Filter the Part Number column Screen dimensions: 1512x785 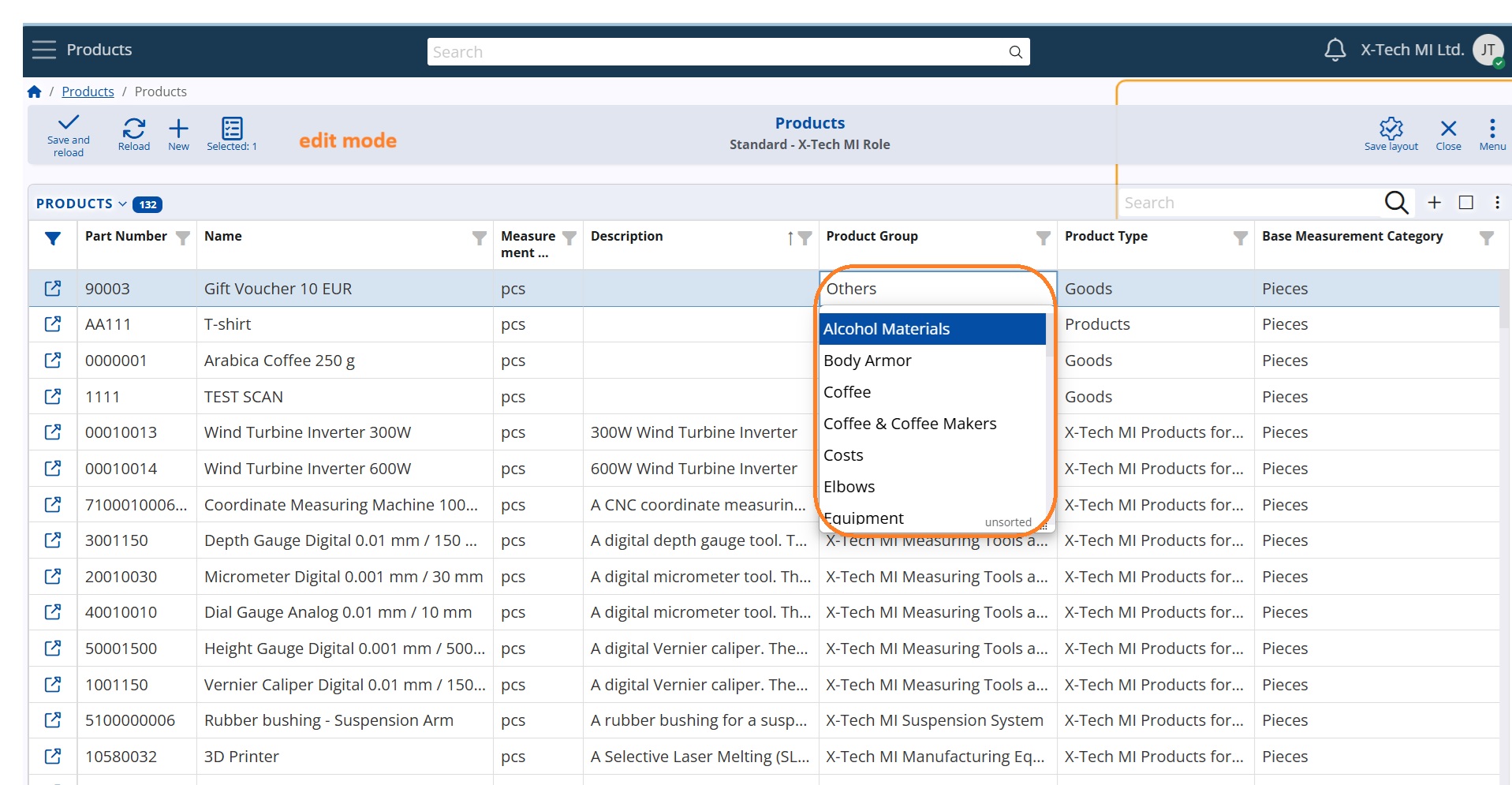[x=183, y=238]
